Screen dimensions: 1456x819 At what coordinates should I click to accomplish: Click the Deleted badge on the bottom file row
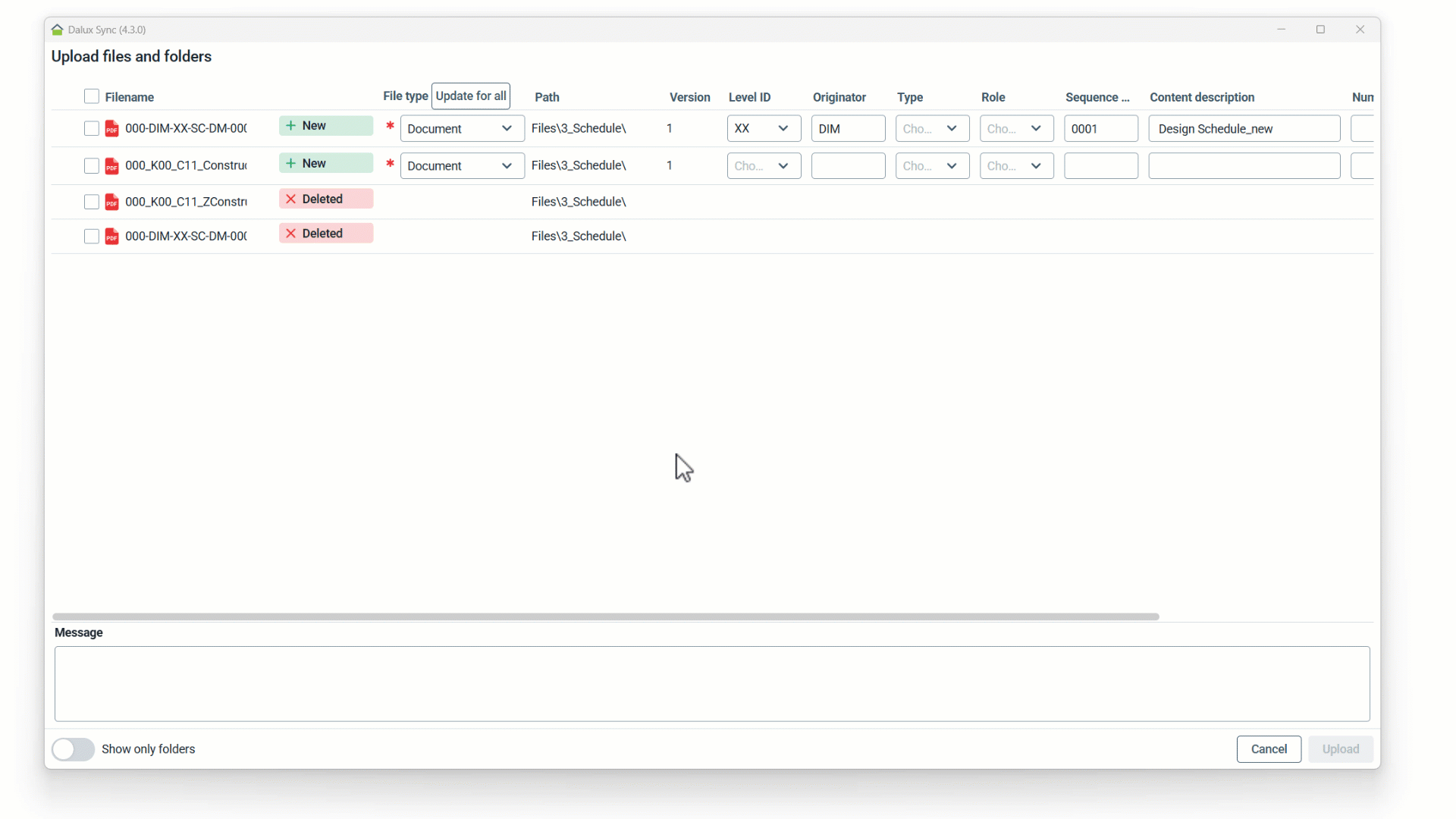325,233
